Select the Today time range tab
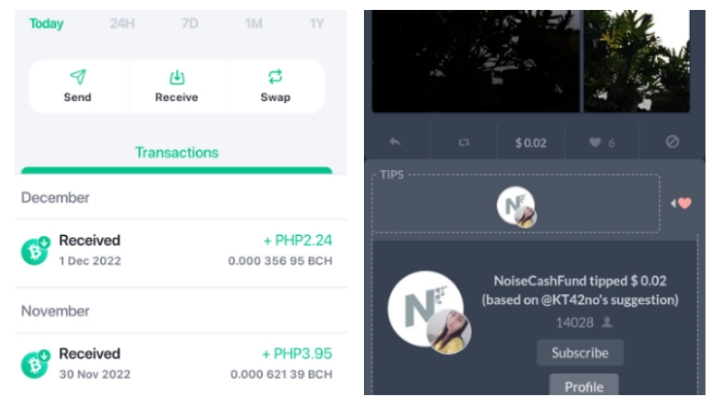The image size is (720, 405). (46, 23)
